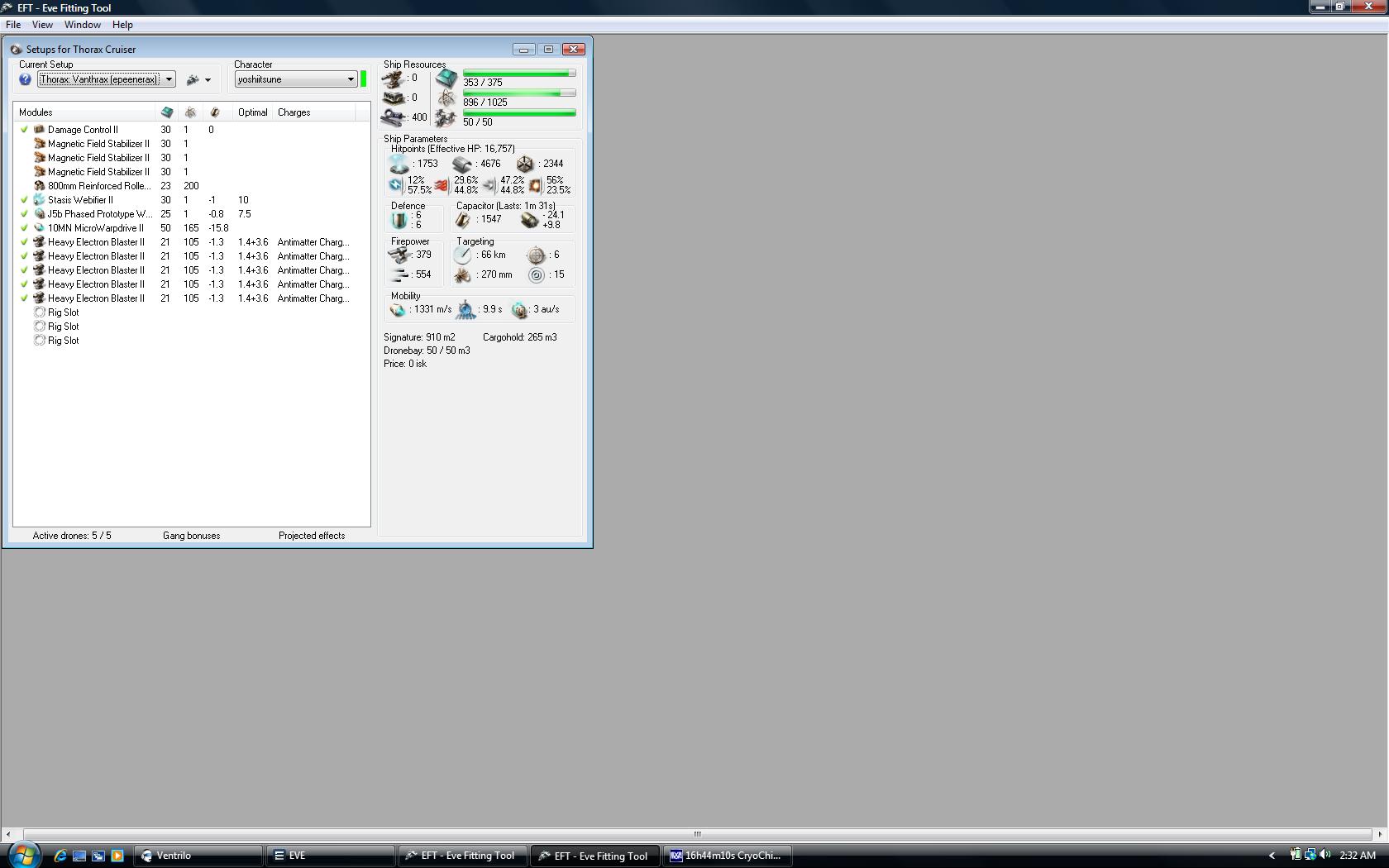Click the Windows Start button
The height and width of the screenshot is (868, 1389).
(x=23, y=856)
